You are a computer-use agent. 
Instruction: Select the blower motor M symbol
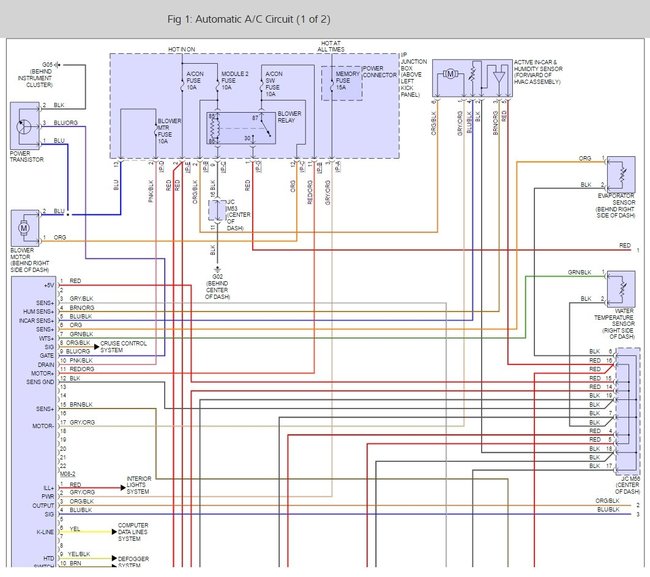tap(24, 228)
